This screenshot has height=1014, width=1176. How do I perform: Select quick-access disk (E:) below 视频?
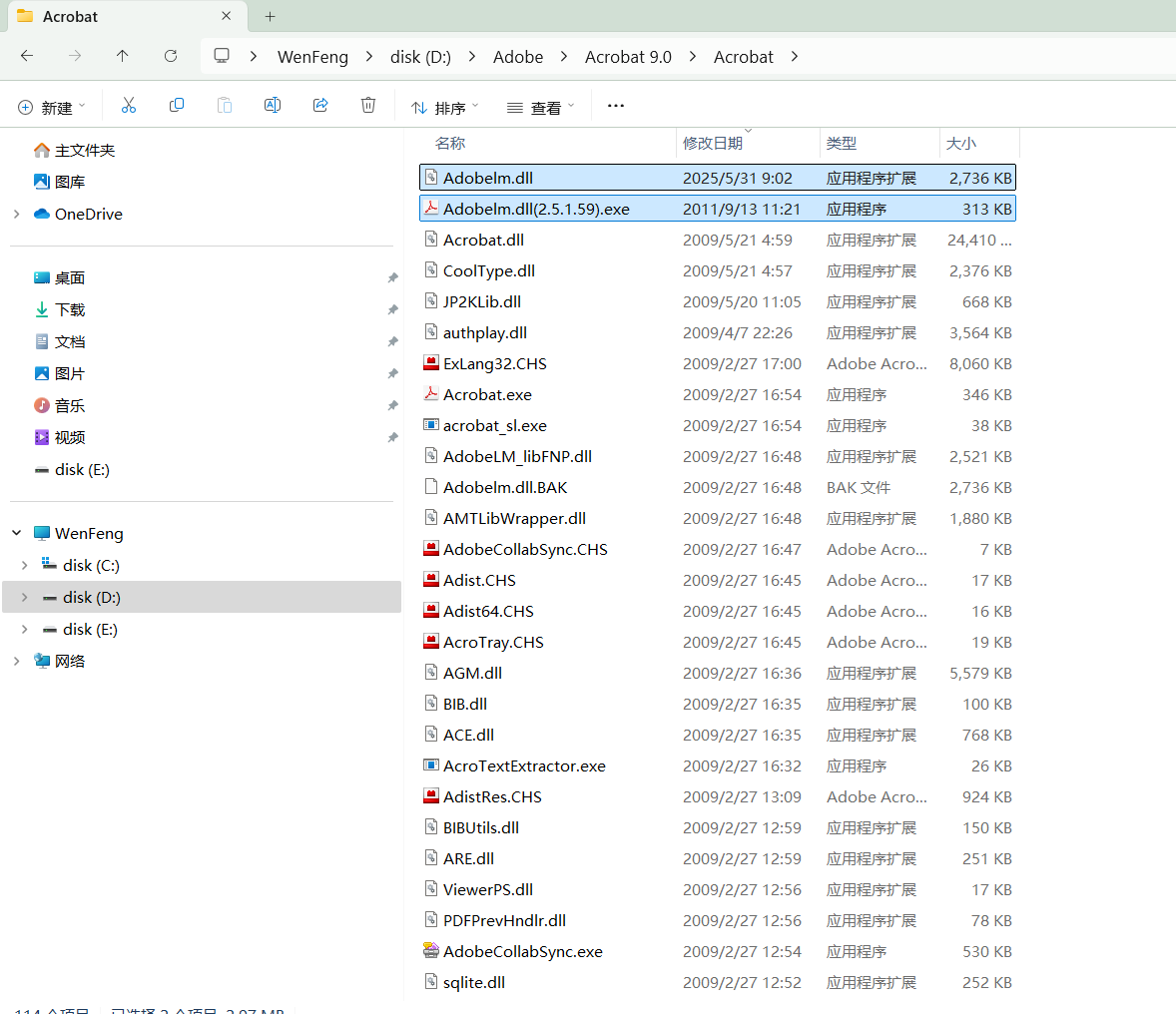pyautogui.click(x=82, y=469)
